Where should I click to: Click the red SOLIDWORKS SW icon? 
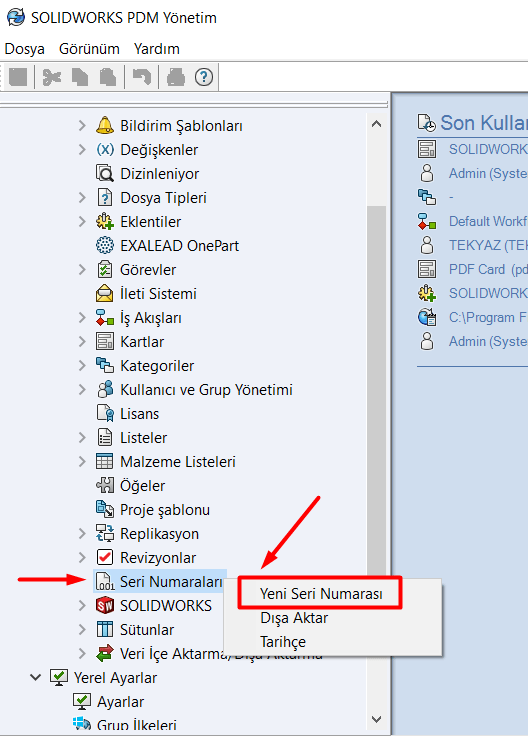(x=105, y=605)
